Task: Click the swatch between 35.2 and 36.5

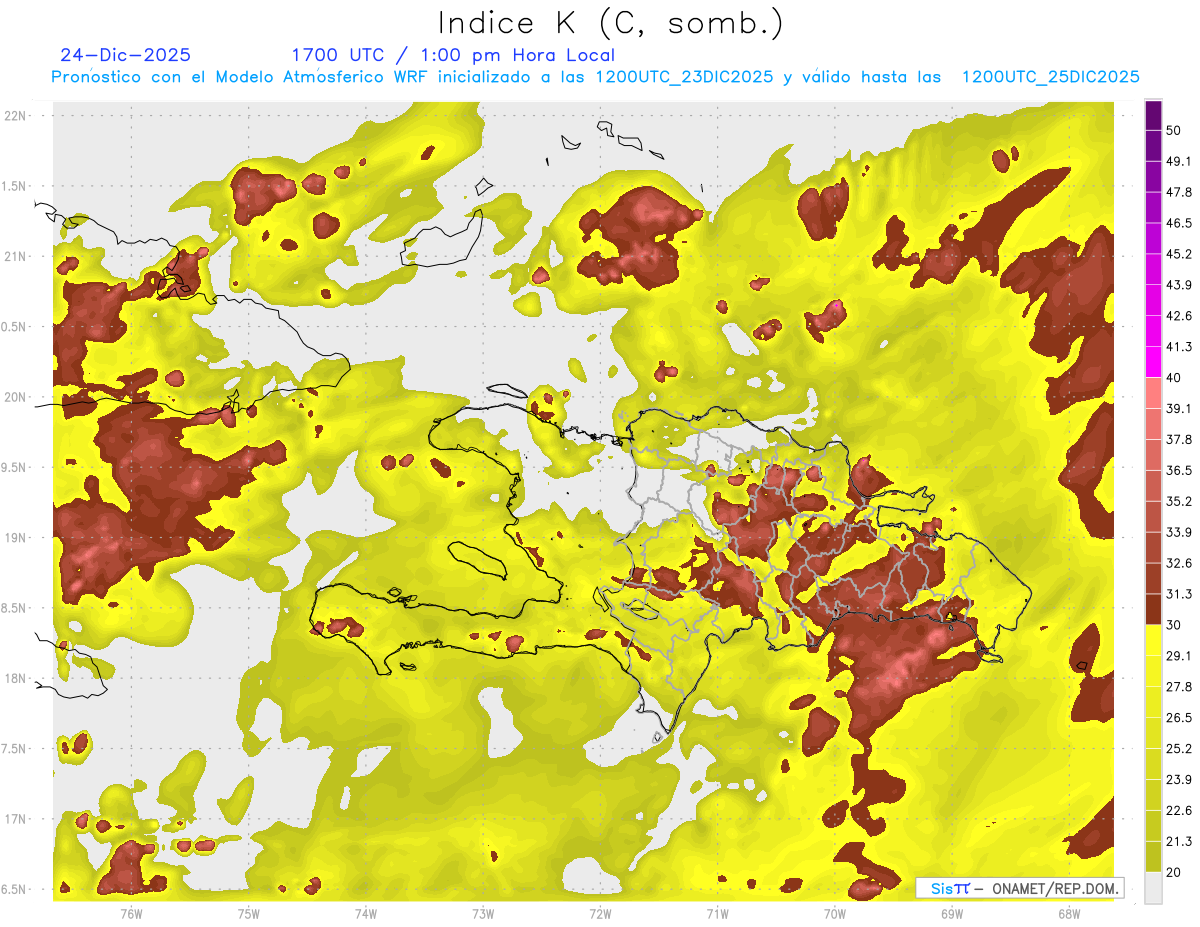Action: (1153, 486)
